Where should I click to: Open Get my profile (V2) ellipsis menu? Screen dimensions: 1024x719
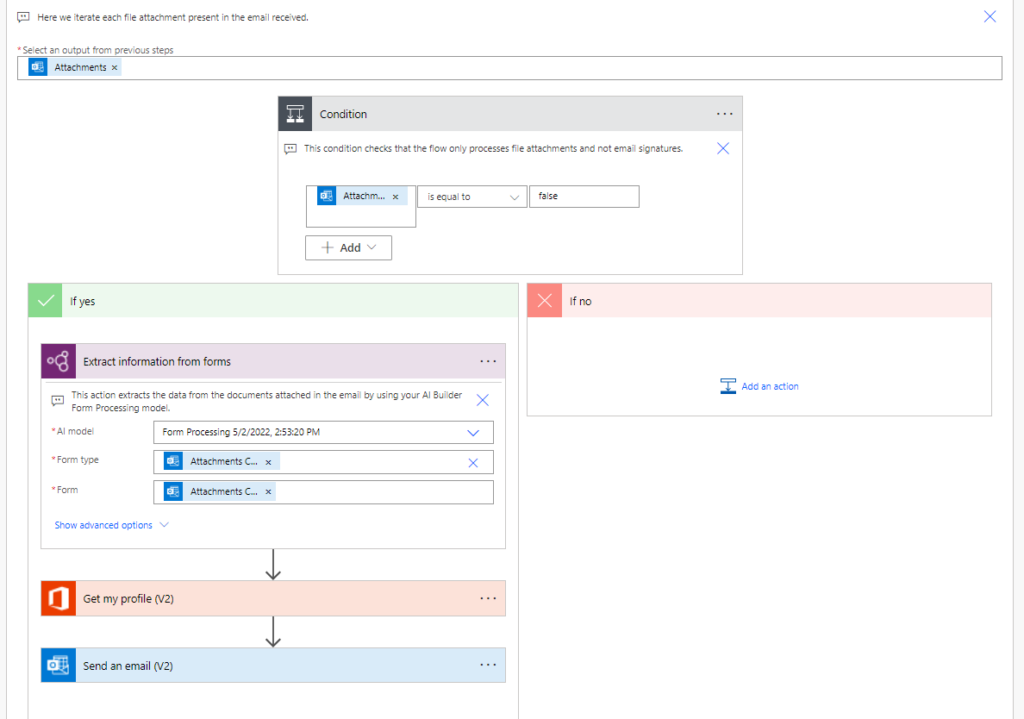pos(488,598)
